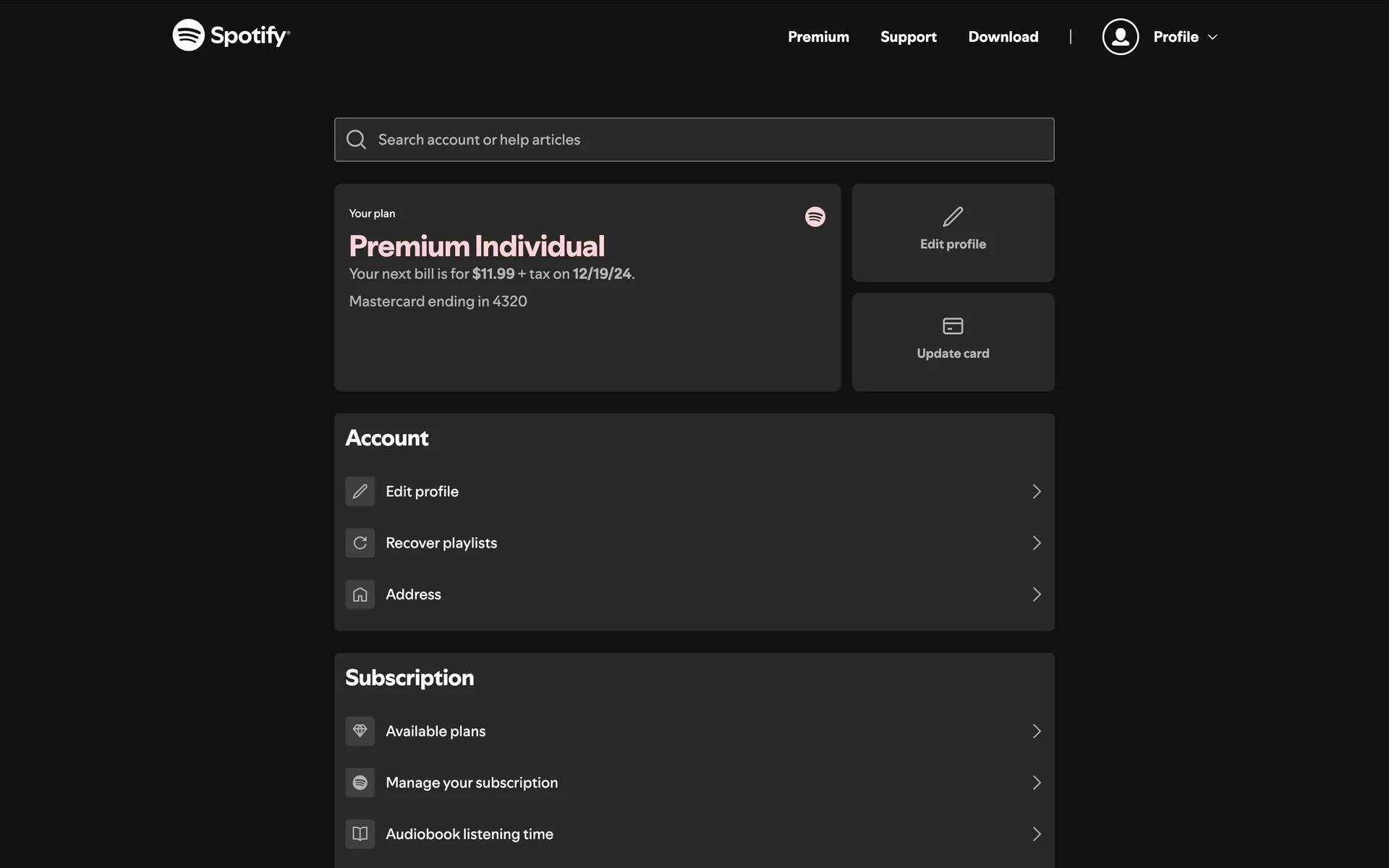Focus the Search account or help articles field
The width and height of the screenshot is (1389, 868).
pos(694,140)
